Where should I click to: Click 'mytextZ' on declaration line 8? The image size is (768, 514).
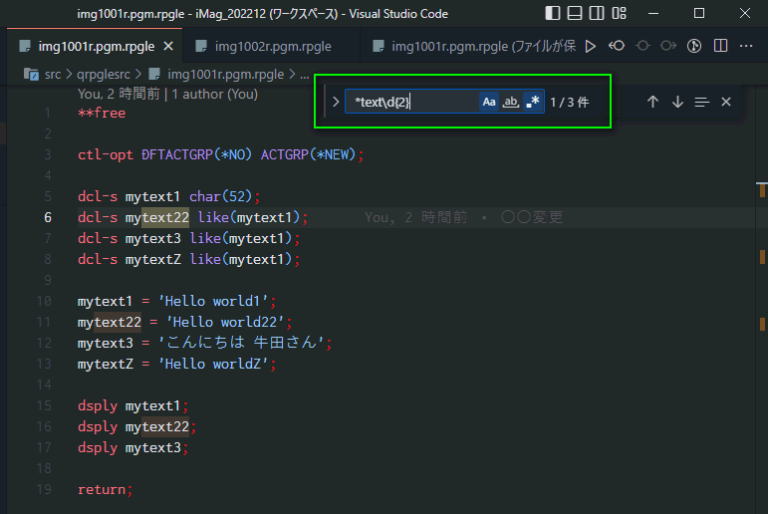pyautogui.click(x=153, y=259)
